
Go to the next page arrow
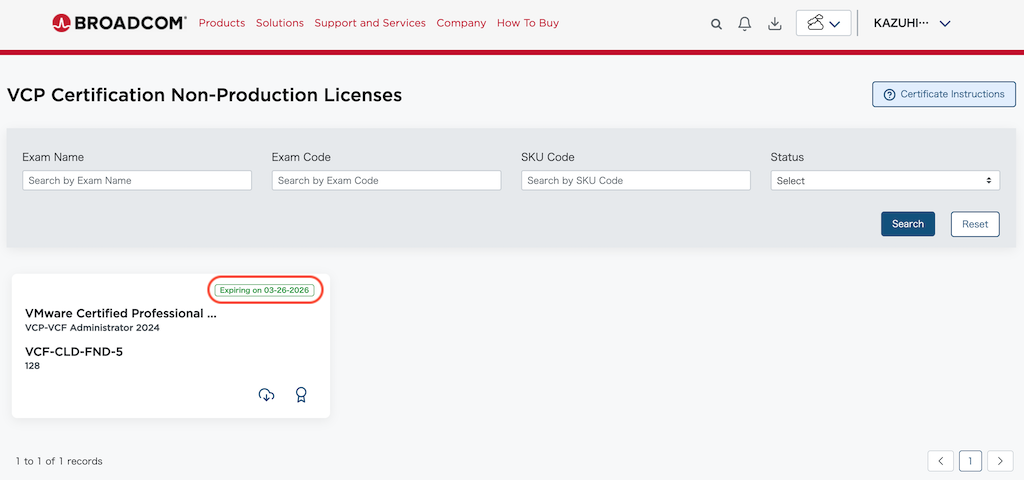[1000, 461]
